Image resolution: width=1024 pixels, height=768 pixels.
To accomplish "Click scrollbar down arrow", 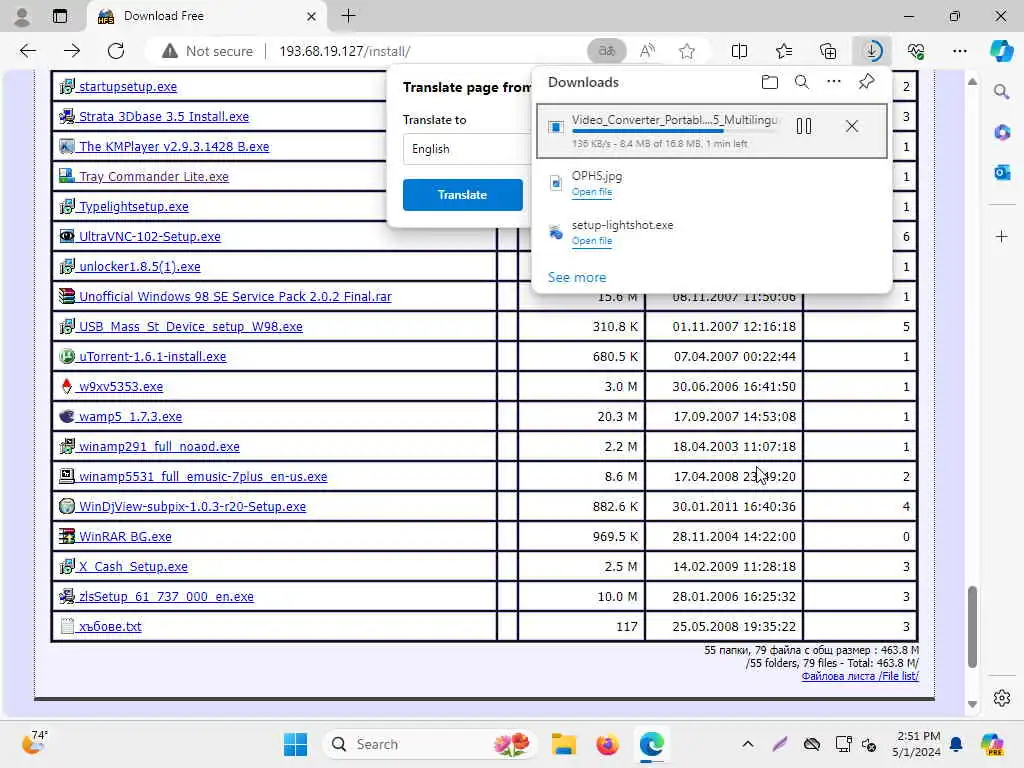I will click(972, 704).
